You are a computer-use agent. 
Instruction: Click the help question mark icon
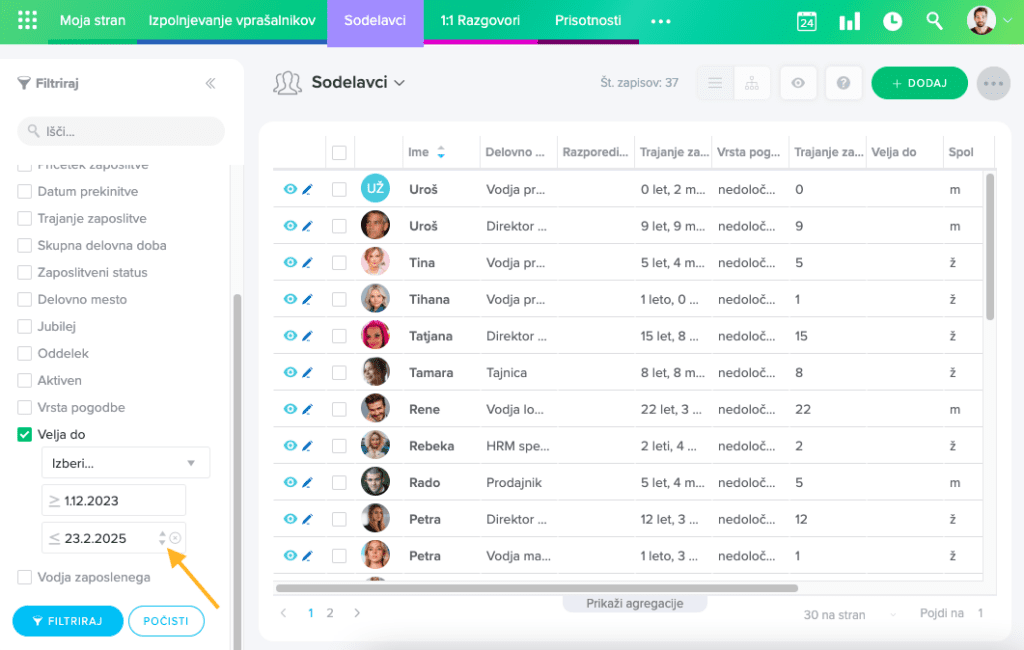pos(844,84)
